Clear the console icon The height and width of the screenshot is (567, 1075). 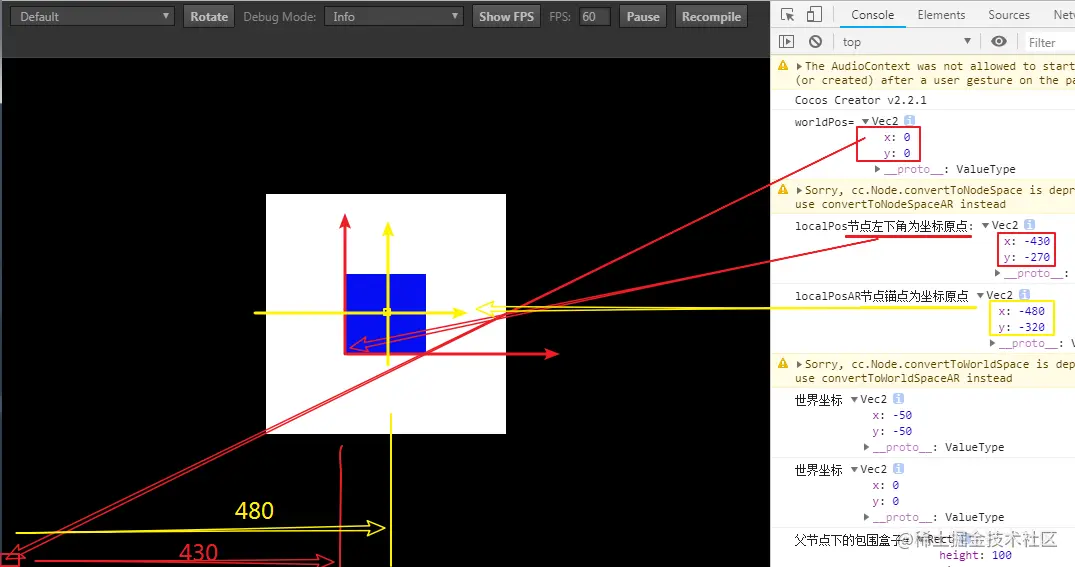pyautogui.click(x=815, y=42)
